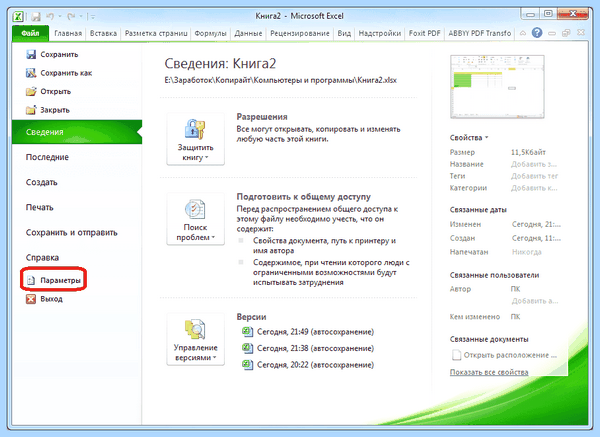Click Добавить автора field under ПК

535,301
